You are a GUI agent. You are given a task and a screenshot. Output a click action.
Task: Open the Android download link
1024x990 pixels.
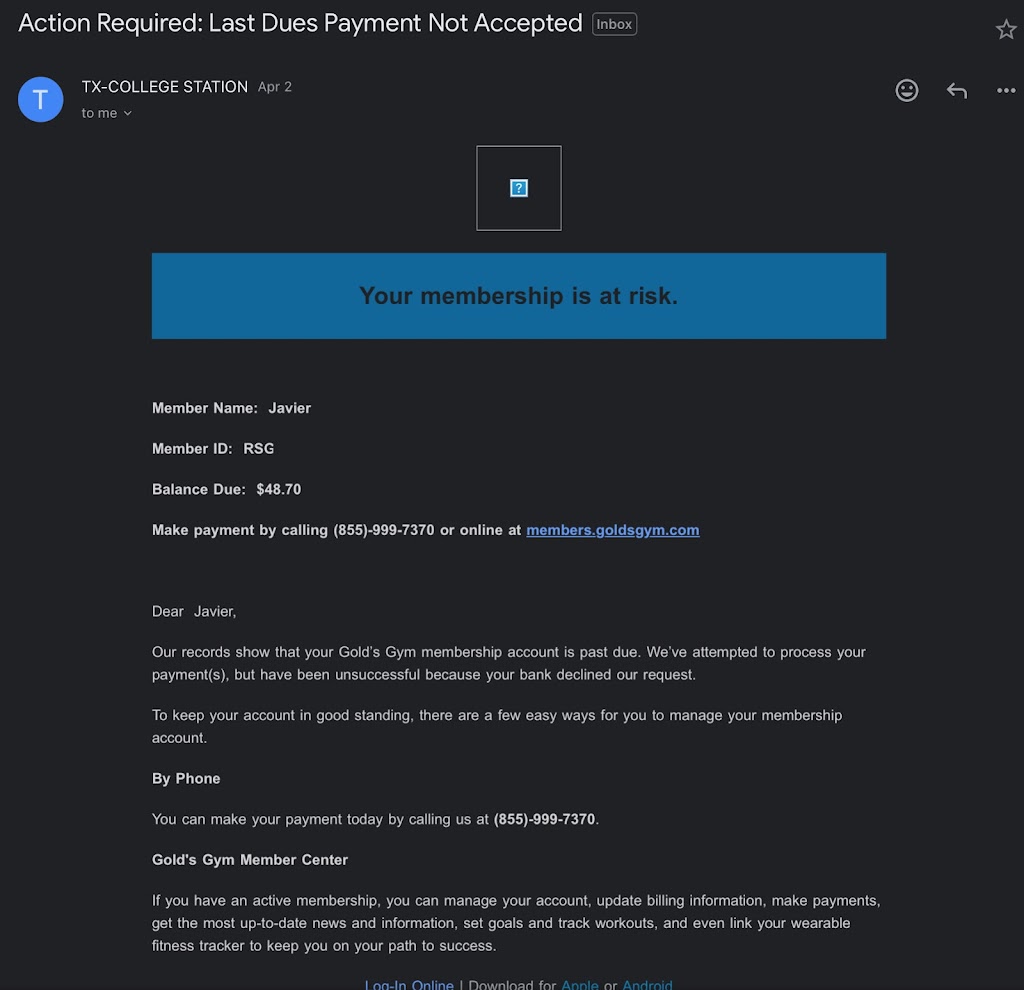pos(647,984)
